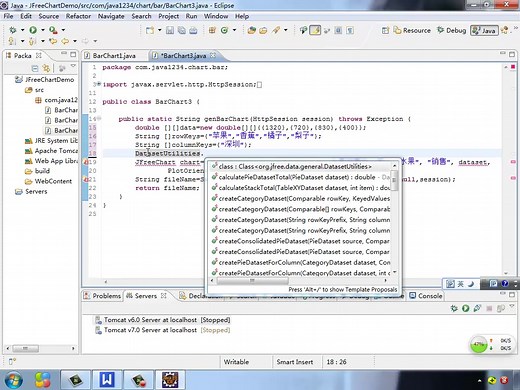Click the Open Task folder icon
This screenshot has width=520, height=390.
(x=263, y=30)
